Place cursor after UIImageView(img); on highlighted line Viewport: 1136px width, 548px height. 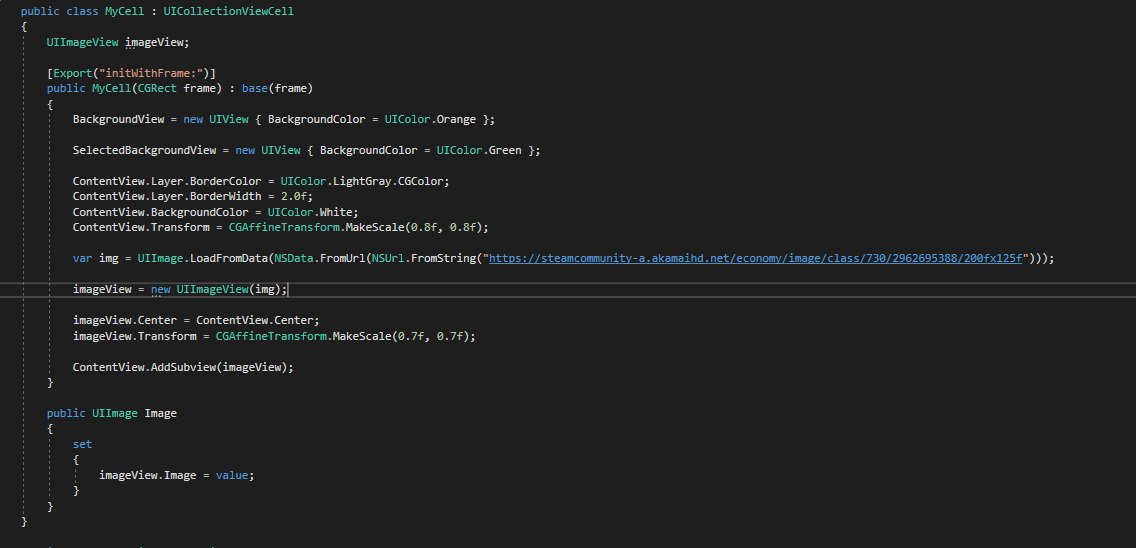click(288, 289)
